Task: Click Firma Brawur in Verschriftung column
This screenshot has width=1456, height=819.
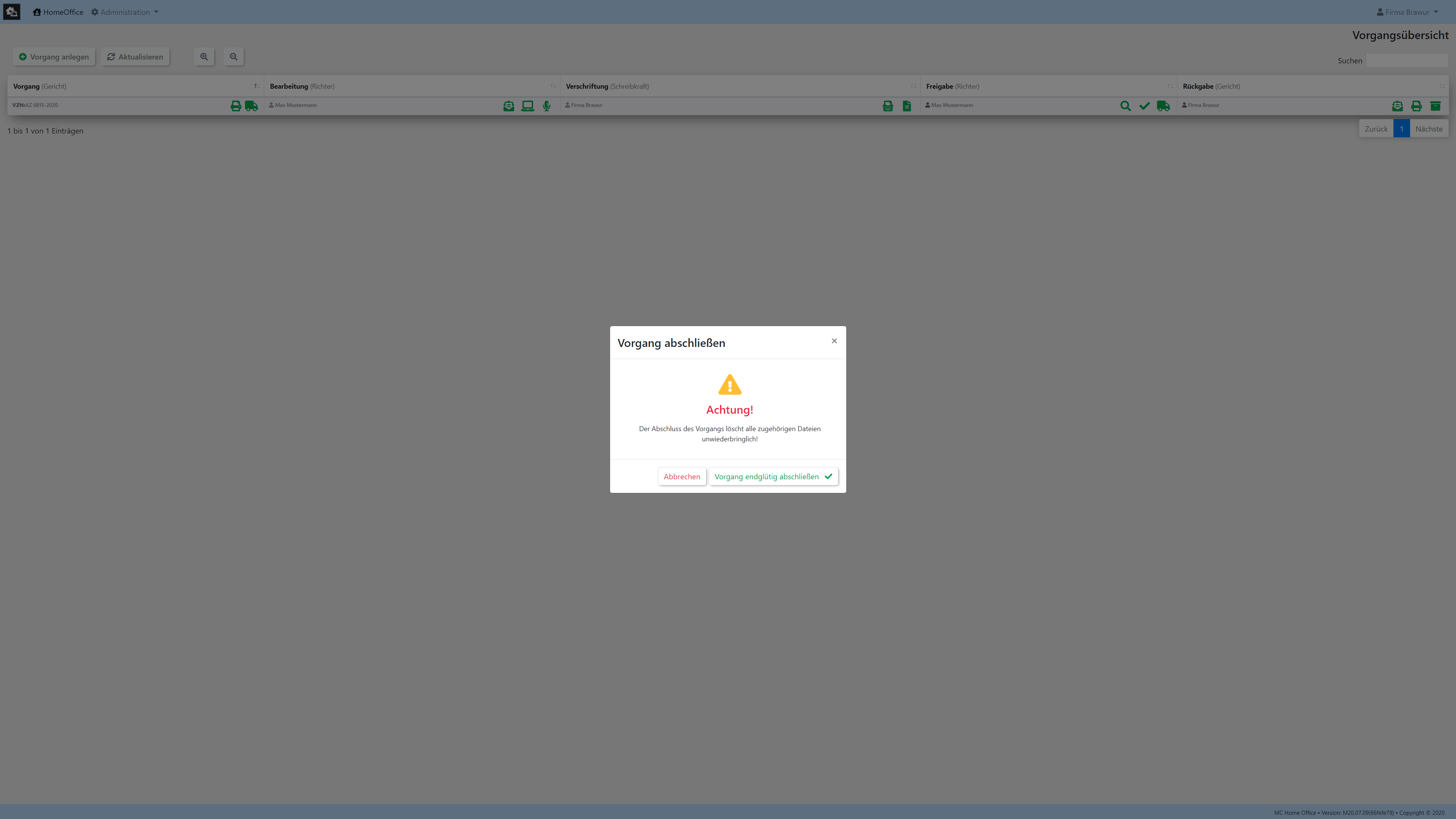Action: [x=587, y=105]
